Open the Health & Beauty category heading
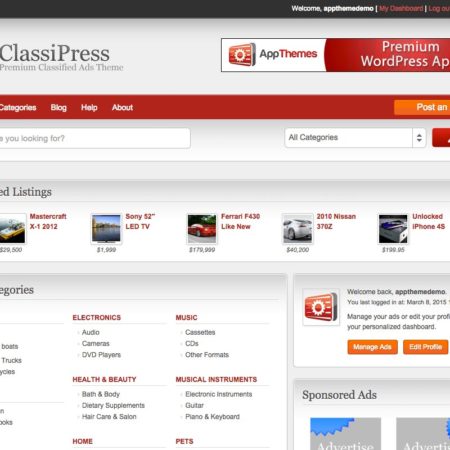 pos(104,379)
